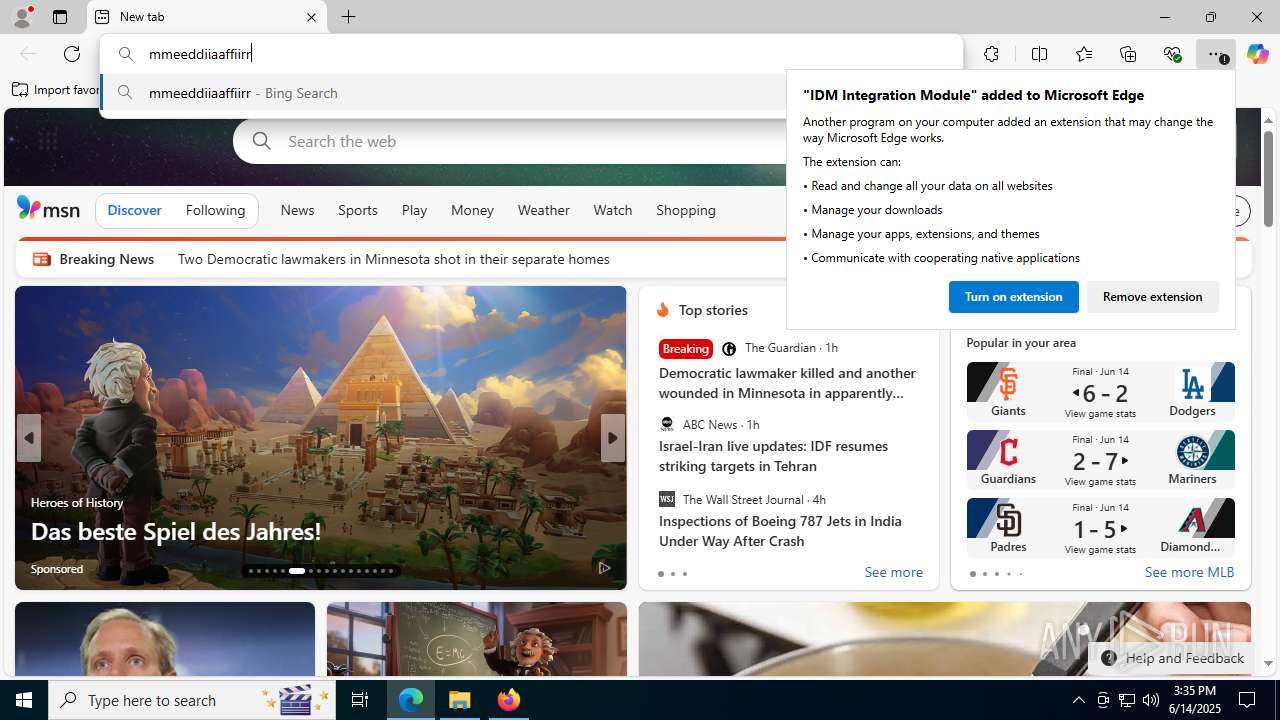Open the Windows Start menu

[x=24, y=700]
